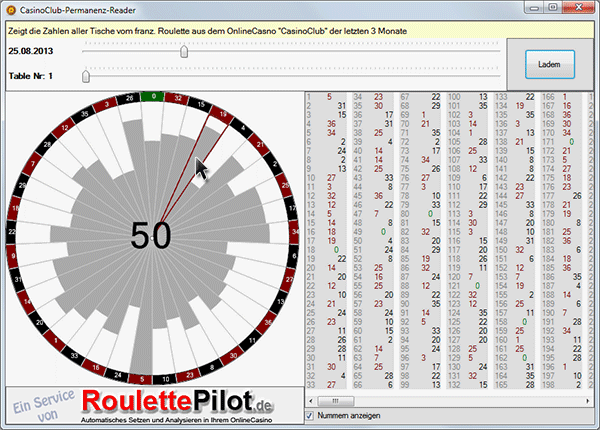Viewport: 600px width, 430px height.
Task: Select red 27 segment on the wheel
Action: [289, 280]
